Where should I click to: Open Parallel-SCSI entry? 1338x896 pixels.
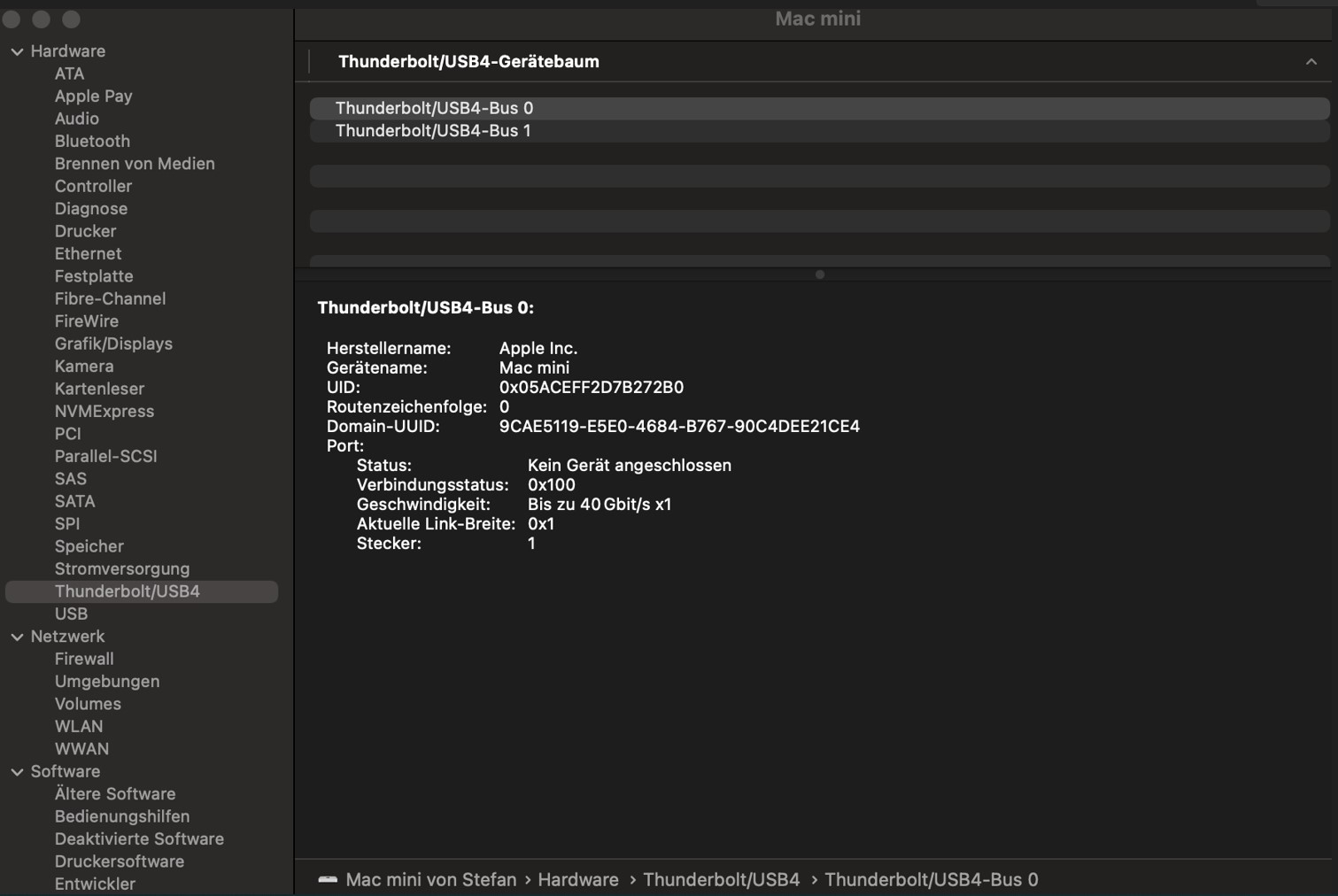105,456
